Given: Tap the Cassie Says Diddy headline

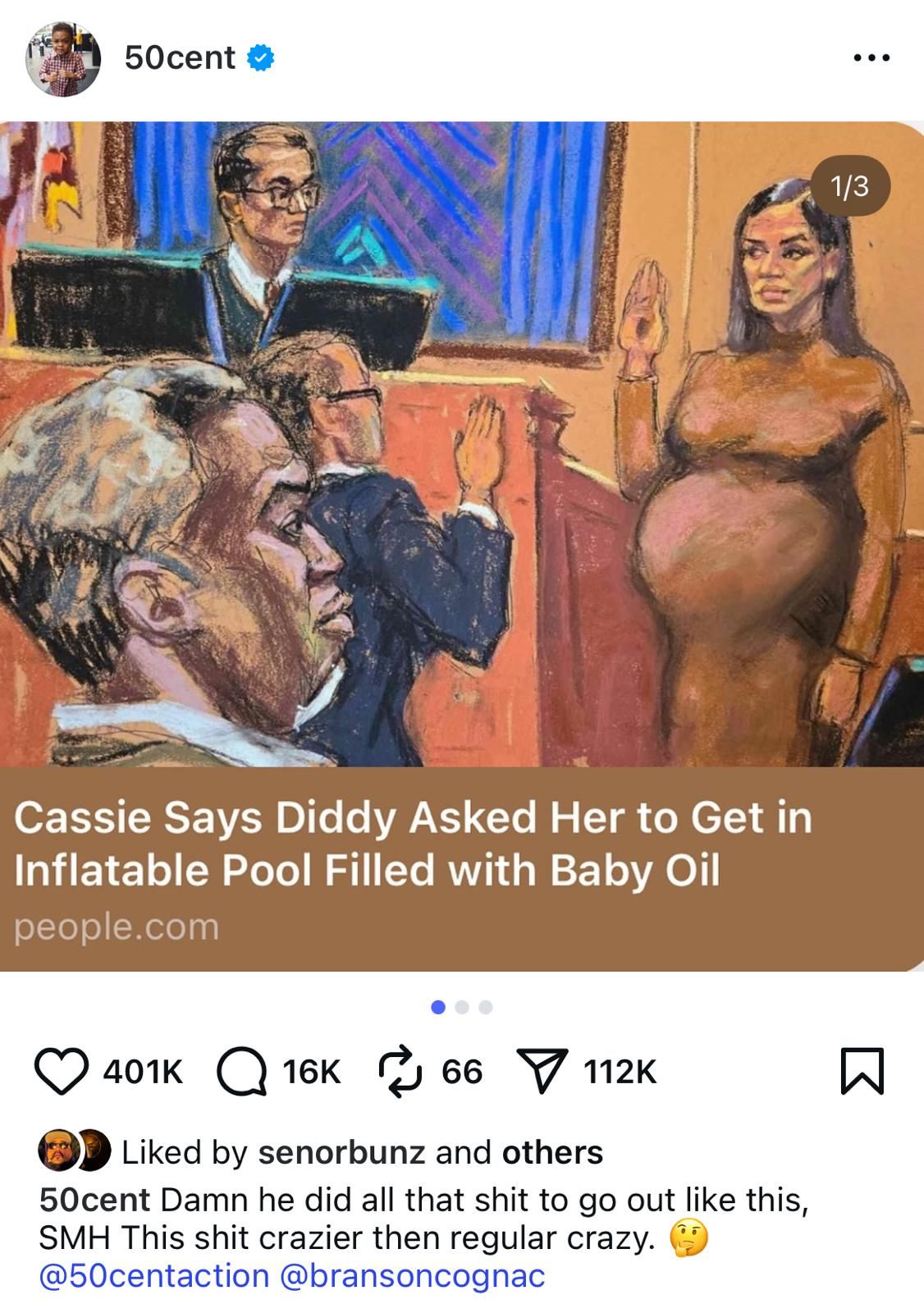Looking at the screenshot, I should pos(413,844).
